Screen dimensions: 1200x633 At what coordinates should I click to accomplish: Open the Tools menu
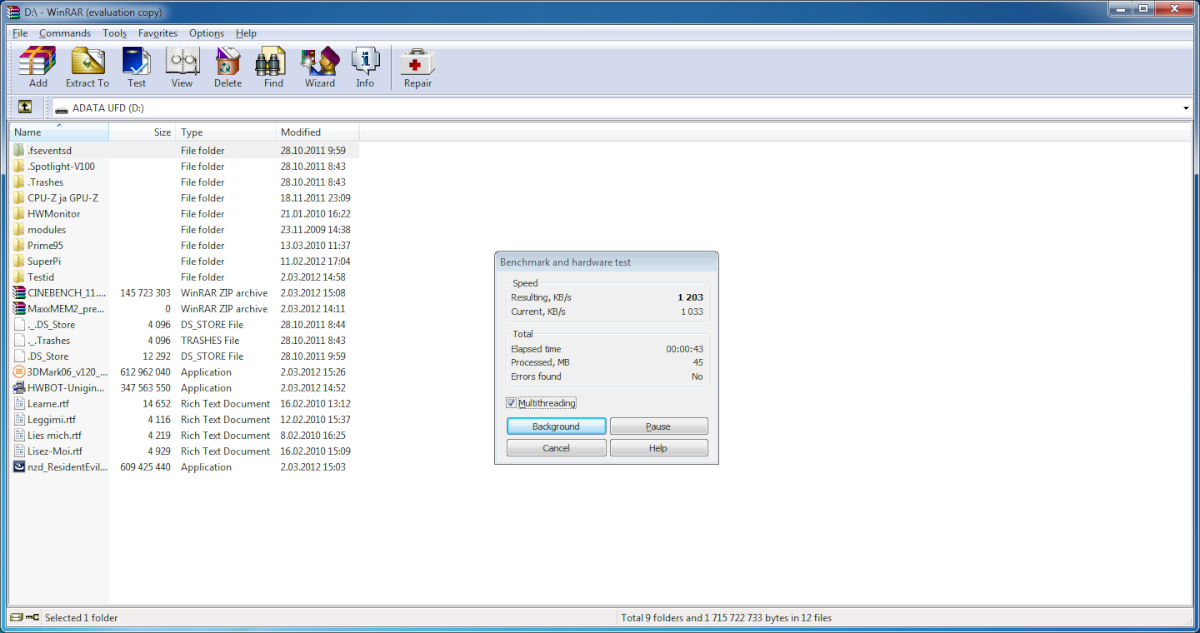pos(114,33)
